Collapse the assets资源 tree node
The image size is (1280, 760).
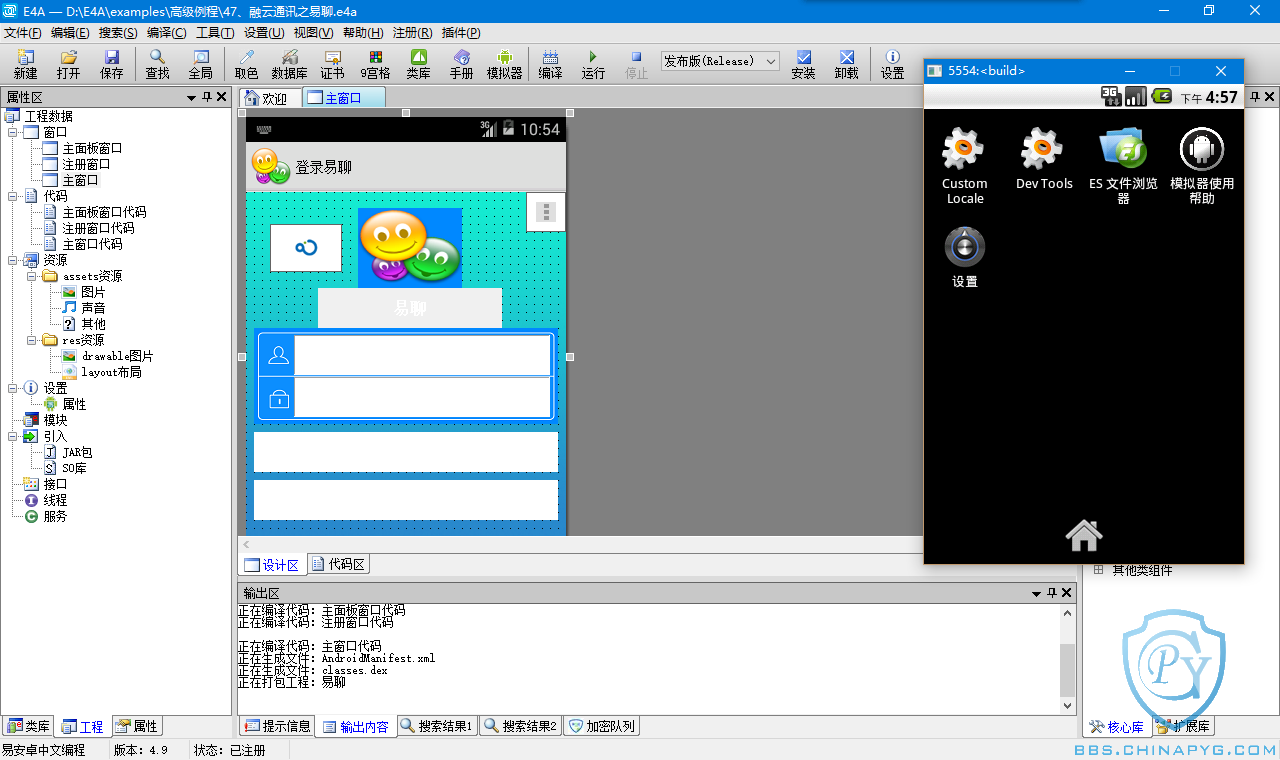32,276
